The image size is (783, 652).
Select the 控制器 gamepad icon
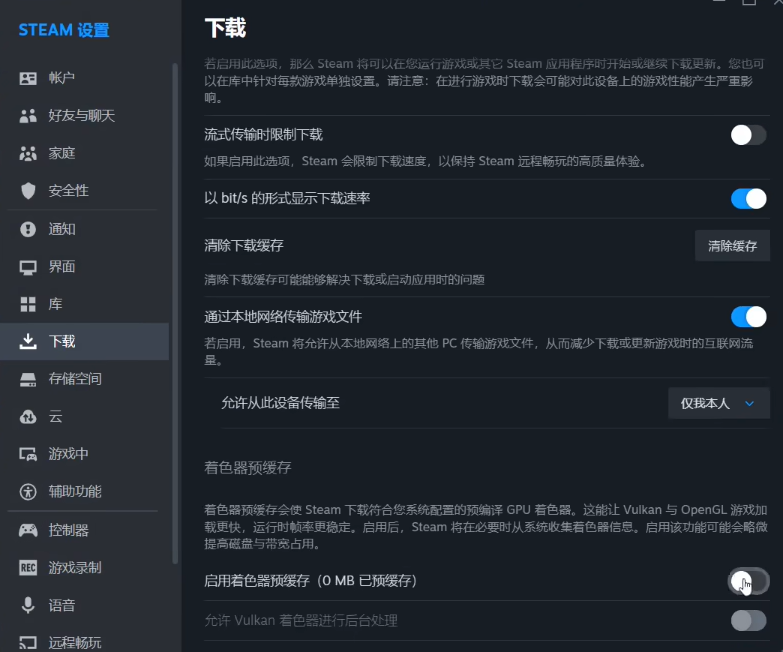pos(28,530)
